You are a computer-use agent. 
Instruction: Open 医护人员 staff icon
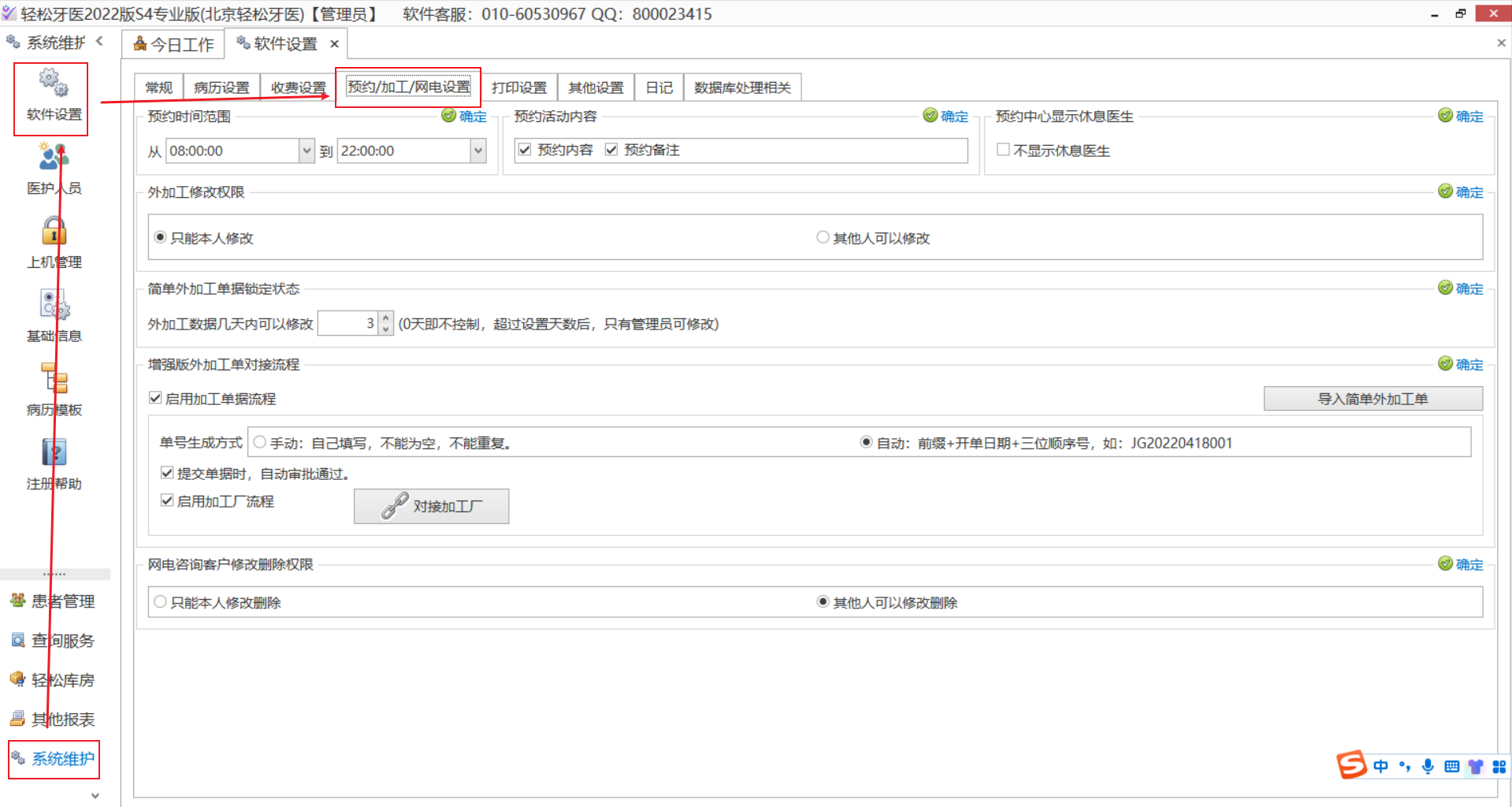54,168
